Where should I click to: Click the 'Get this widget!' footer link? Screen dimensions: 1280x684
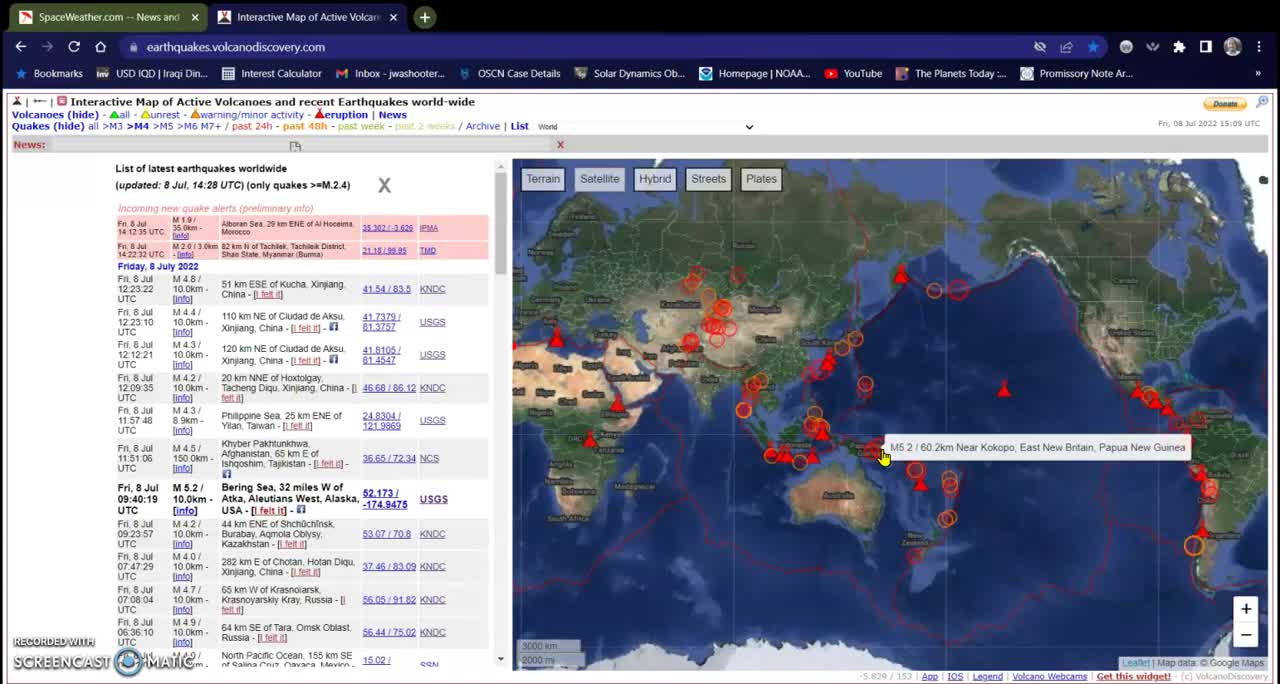[x=1133, y=677]
